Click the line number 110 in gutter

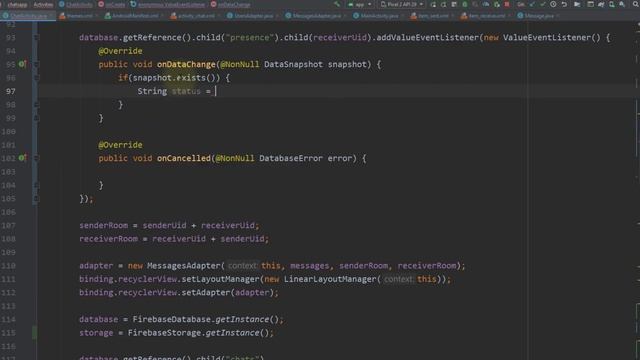(8, 266)
